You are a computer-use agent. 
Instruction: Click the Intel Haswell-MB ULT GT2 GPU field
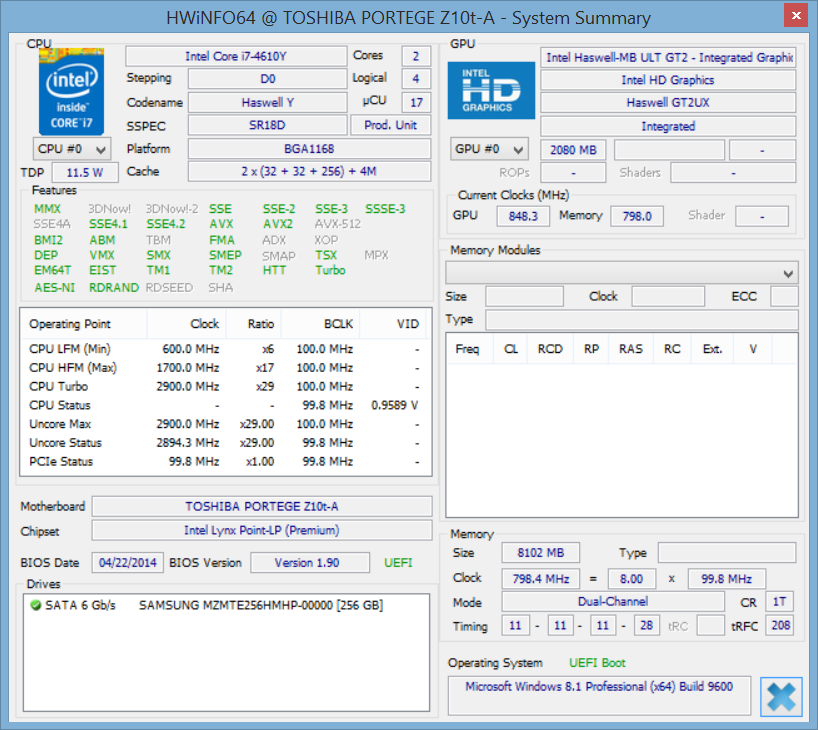(x=668, y=57)
